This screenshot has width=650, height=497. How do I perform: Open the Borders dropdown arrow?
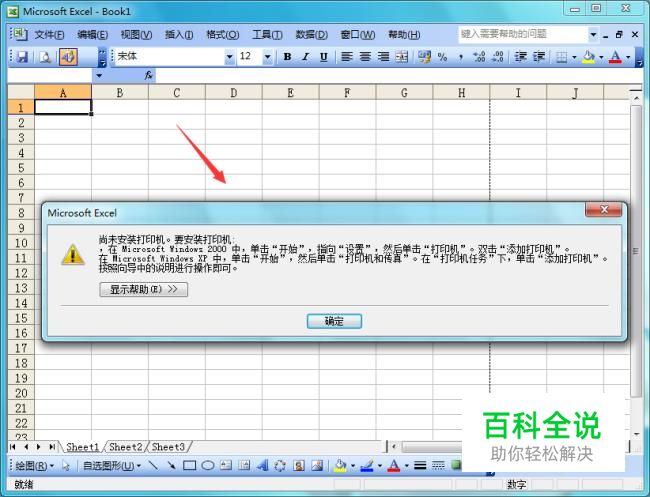pos(574,57)
